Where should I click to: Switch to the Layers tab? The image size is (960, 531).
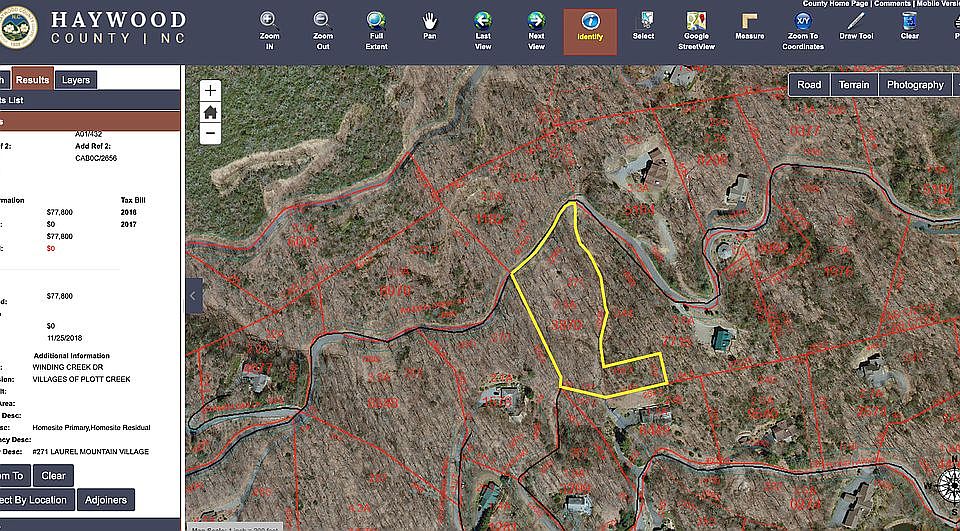[x=76, y=80]
